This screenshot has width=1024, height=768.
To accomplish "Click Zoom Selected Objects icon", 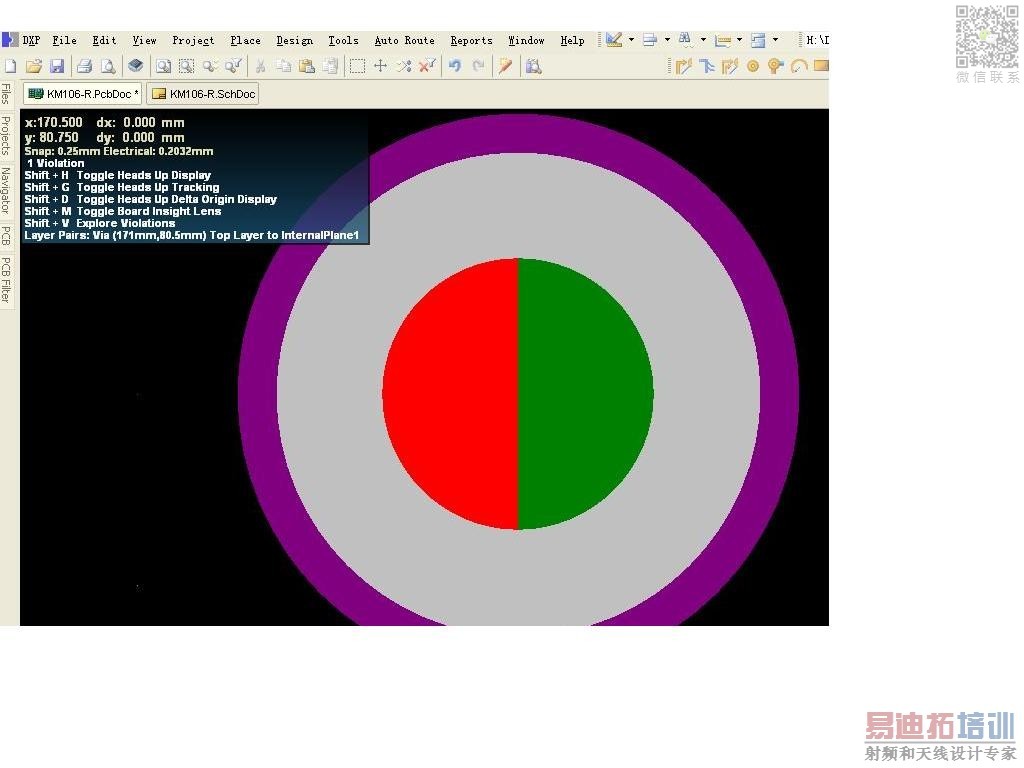I will pyautogui.click(x=210, y=66).
